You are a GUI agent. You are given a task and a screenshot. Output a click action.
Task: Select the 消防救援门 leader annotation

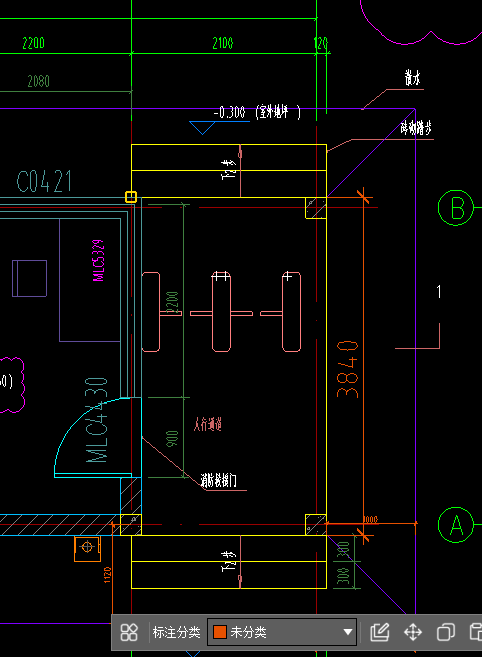pos(218,480)
